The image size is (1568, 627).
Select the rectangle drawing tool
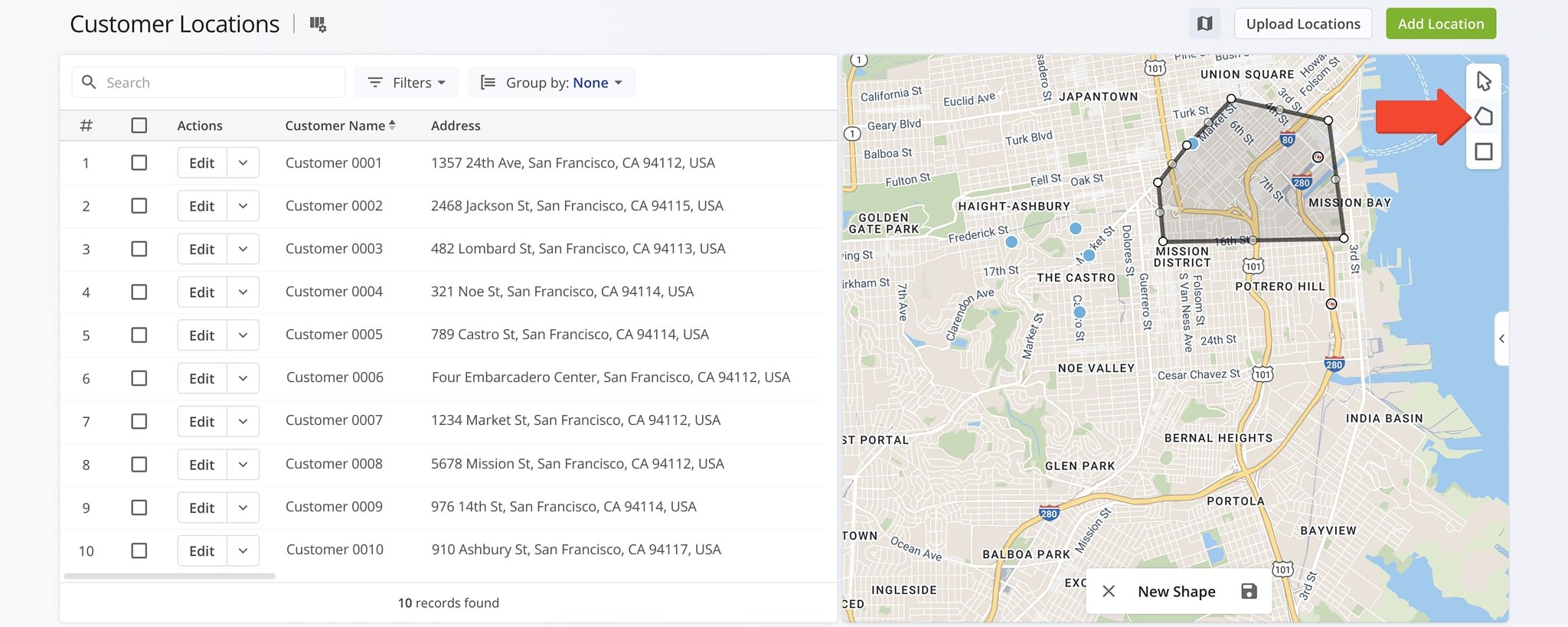point(1483,152)
